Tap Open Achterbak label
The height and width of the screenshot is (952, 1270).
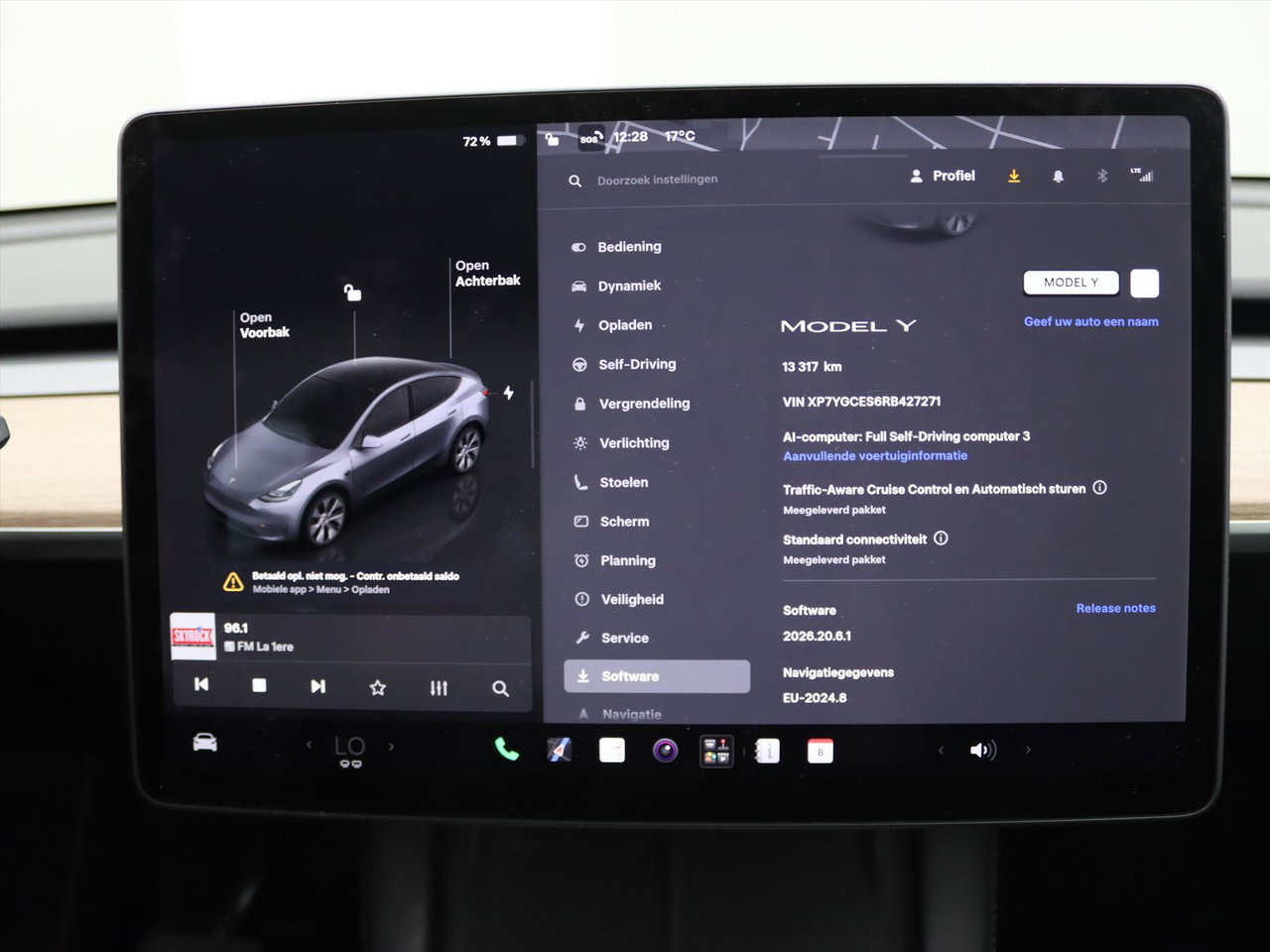coord(487,273)
